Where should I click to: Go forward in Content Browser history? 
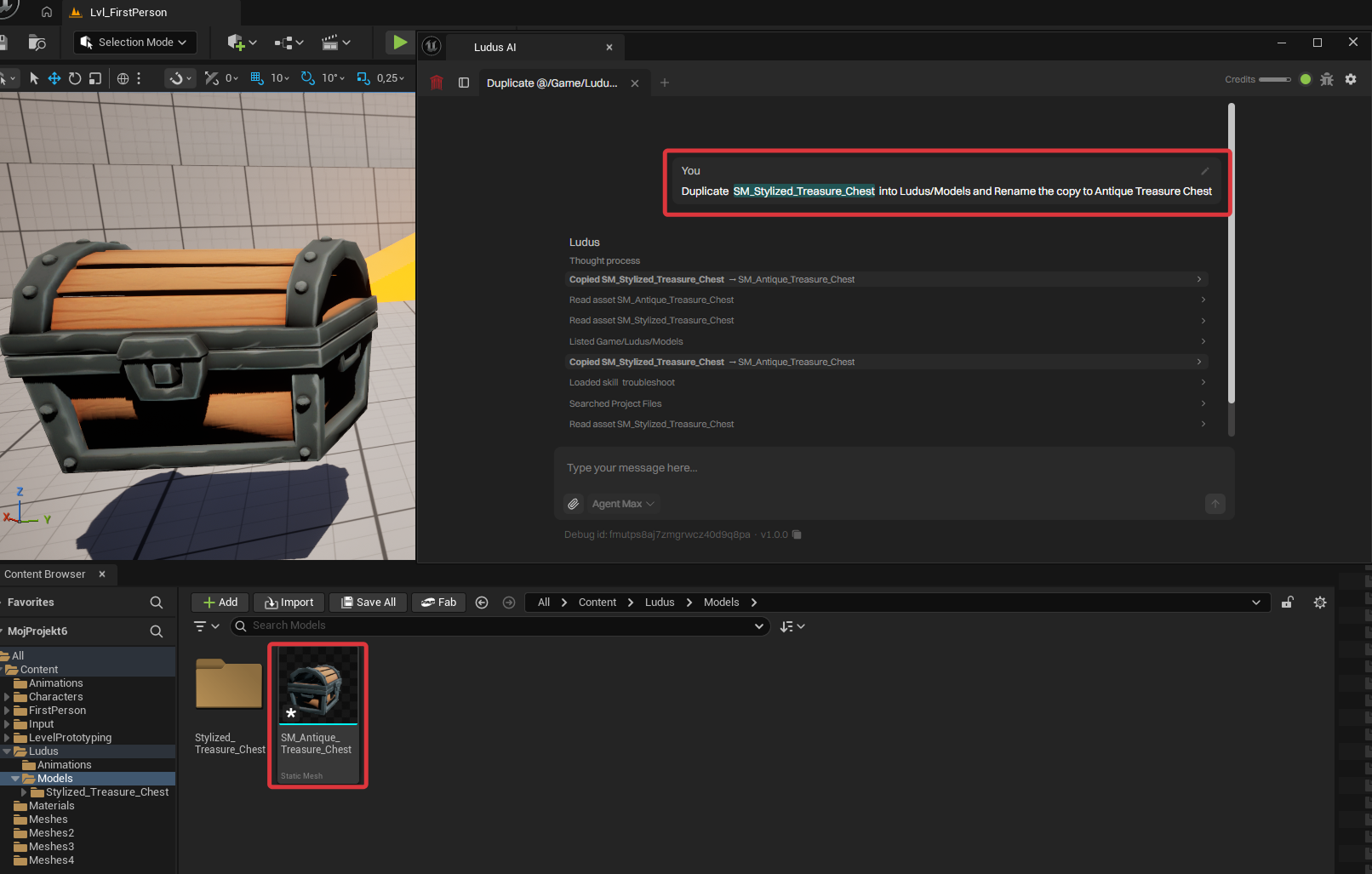coord(509,603)
